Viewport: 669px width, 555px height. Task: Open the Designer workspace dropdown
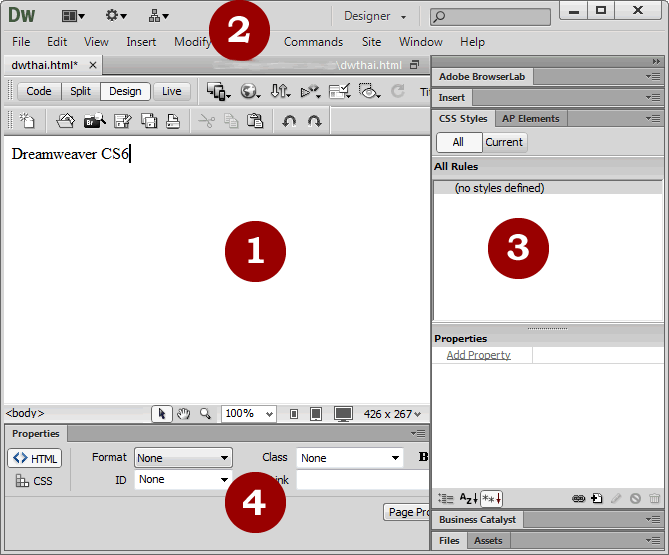(x=375, y=16)
